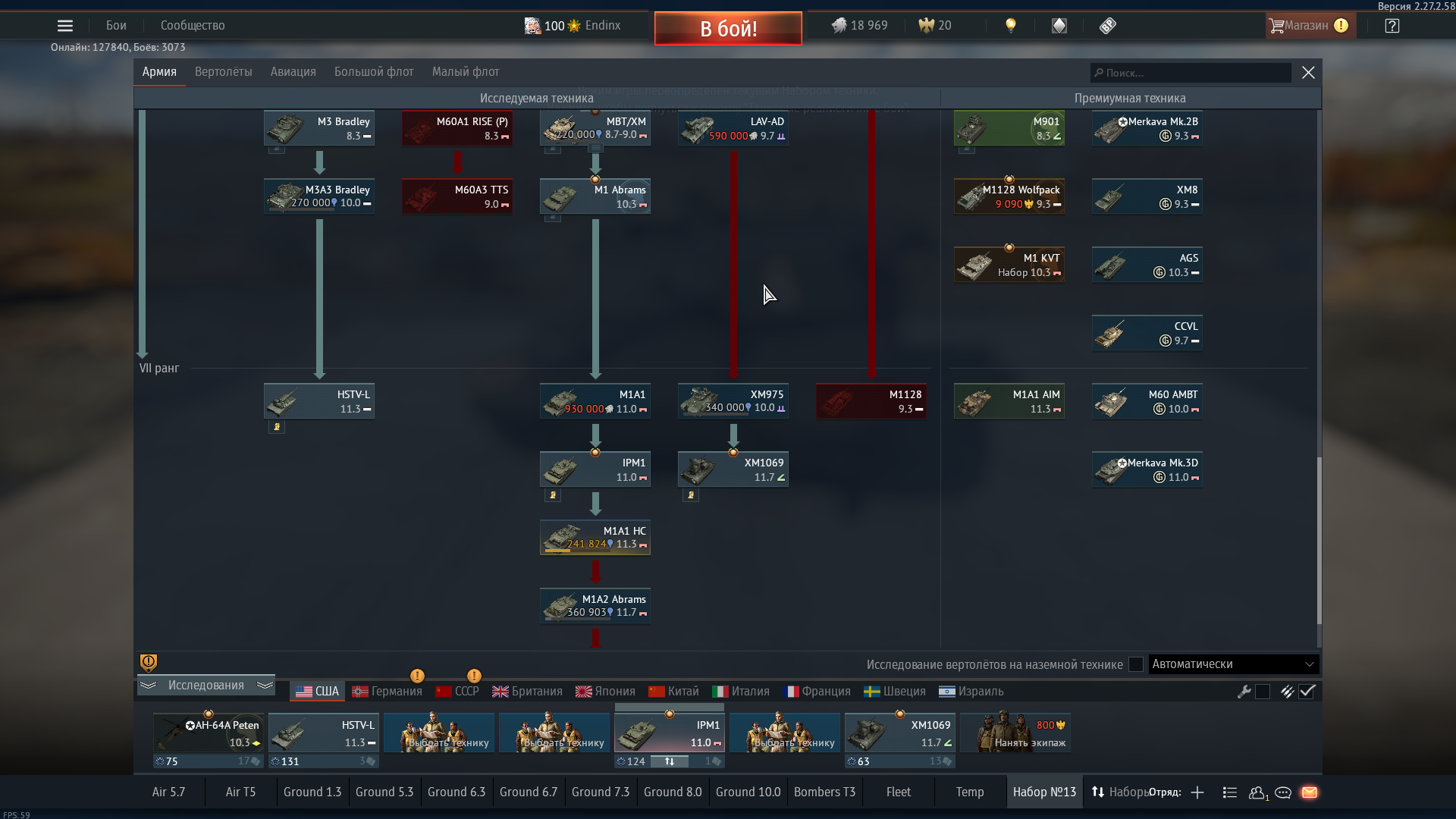Screen dimensions: 1456x819
Task: Expand the group marker under M3 Bradley
Action: point(277,149)
